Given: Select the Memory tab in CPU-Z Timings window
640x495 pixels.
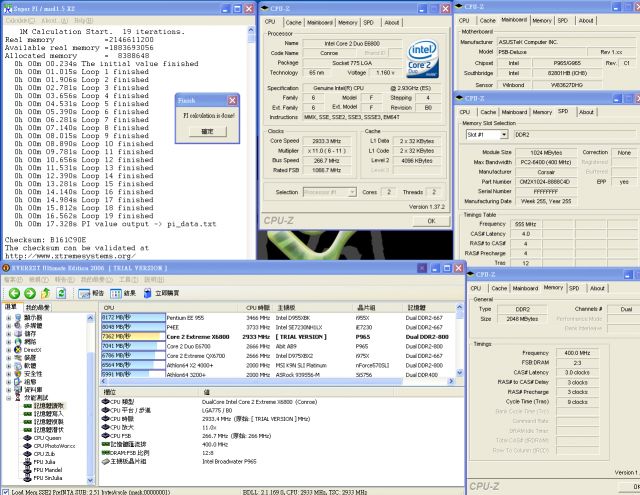Looking at the screenshot, I should [x=553, y=288].
